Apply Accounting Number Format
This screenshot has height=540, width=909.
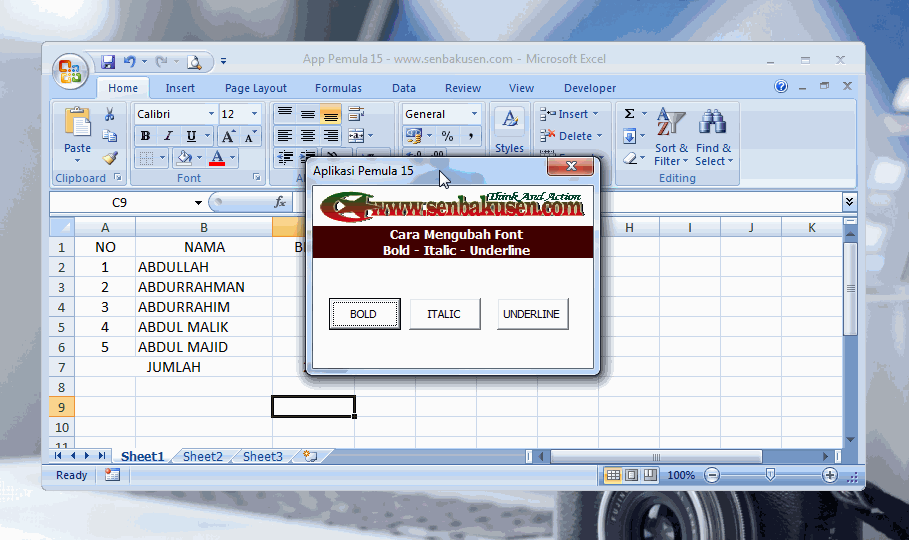coord(413,136)
